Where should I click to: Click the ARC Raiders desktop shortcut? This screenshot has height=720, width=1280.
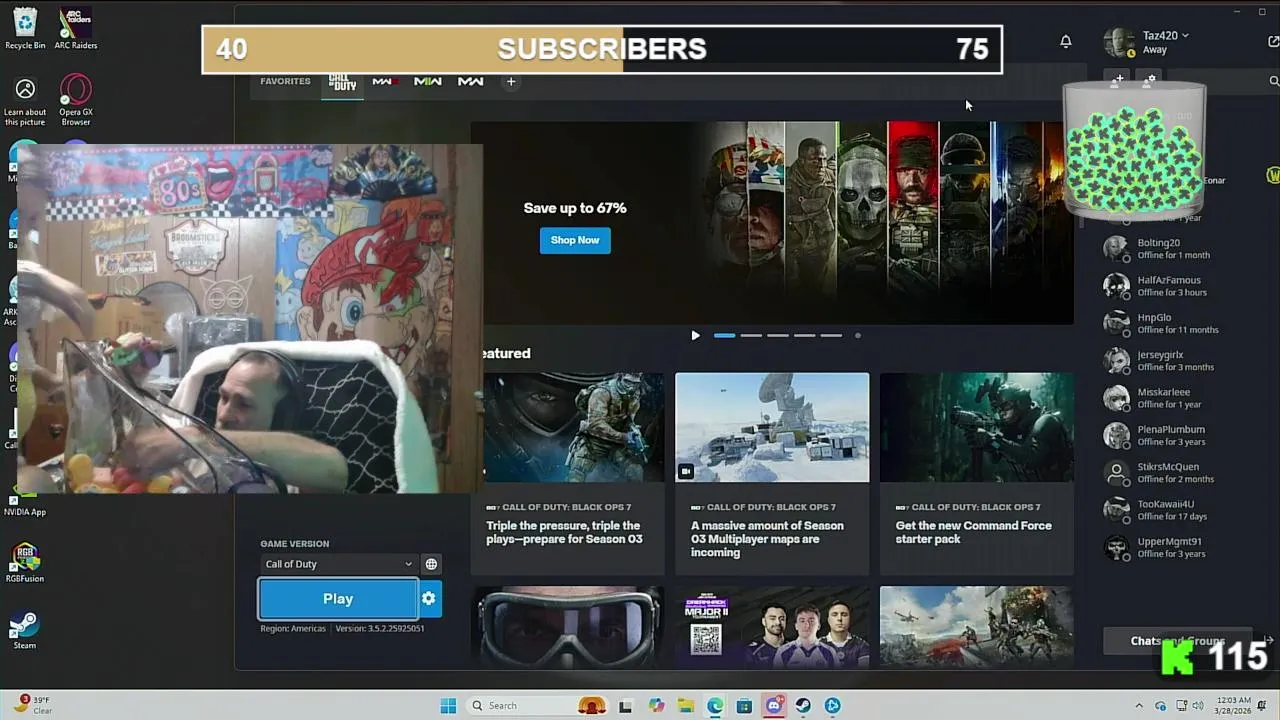coord(76,28)
